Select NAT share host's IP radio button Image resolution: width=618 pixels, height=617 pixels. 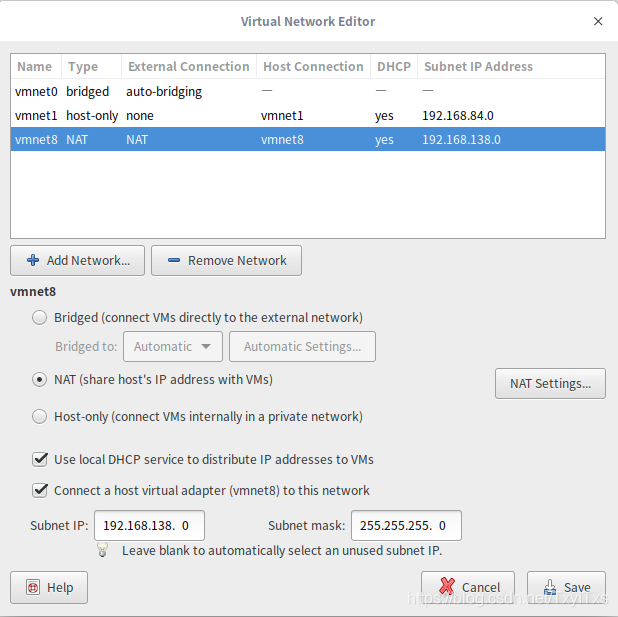(39, 380)
